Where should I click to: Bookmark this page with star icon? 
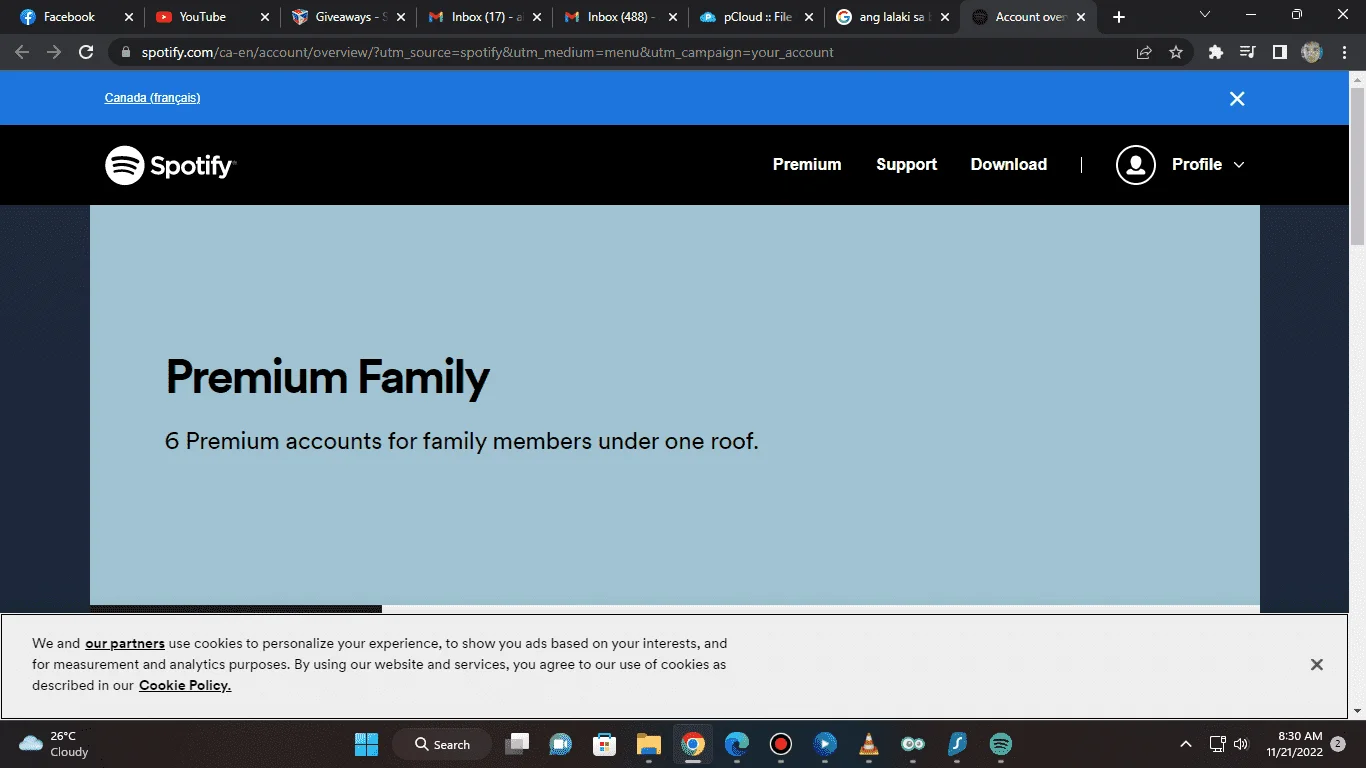(1176, 52)
